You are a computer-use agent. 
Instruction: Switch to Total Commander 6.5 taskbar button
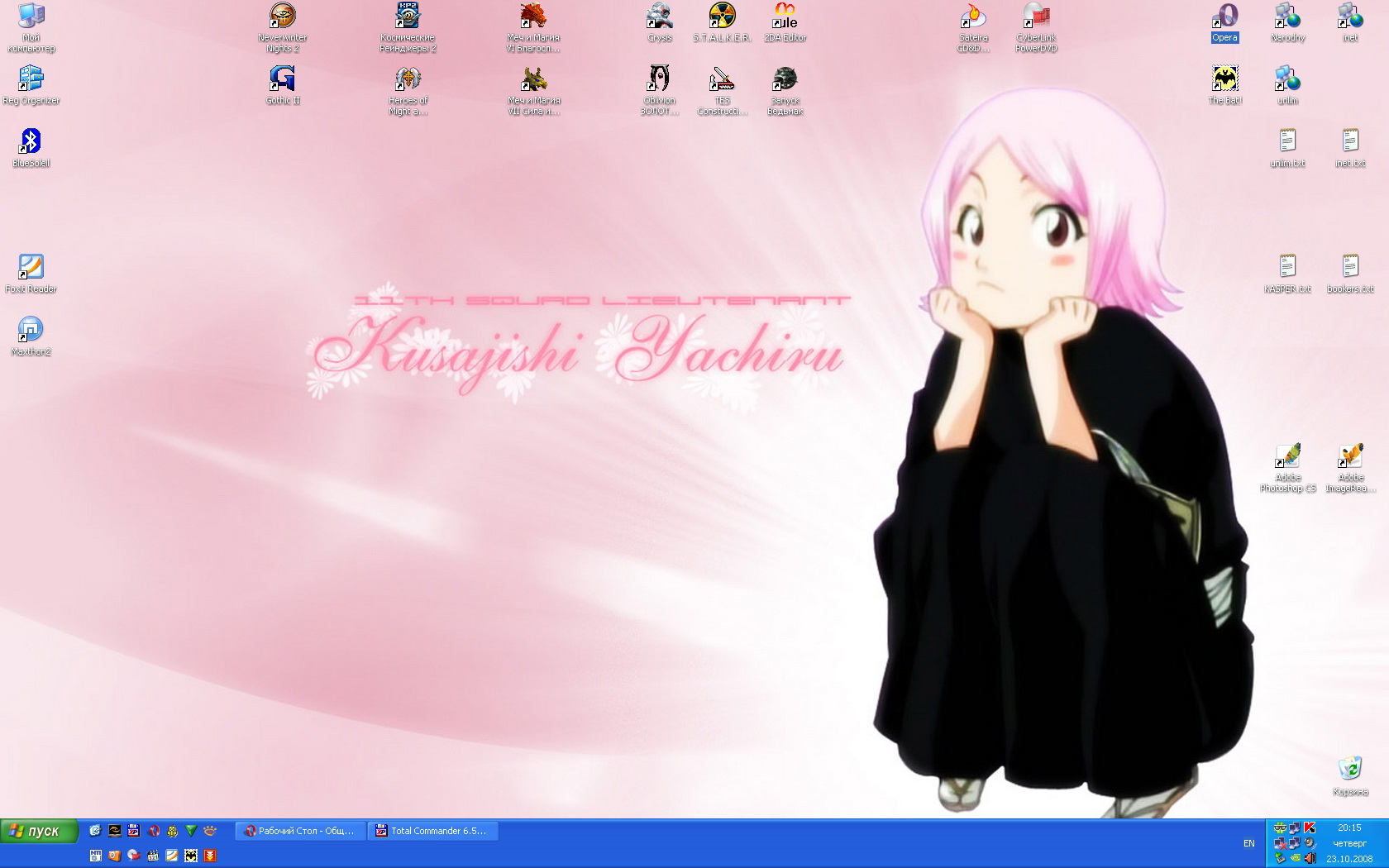(x=433, y=831)
